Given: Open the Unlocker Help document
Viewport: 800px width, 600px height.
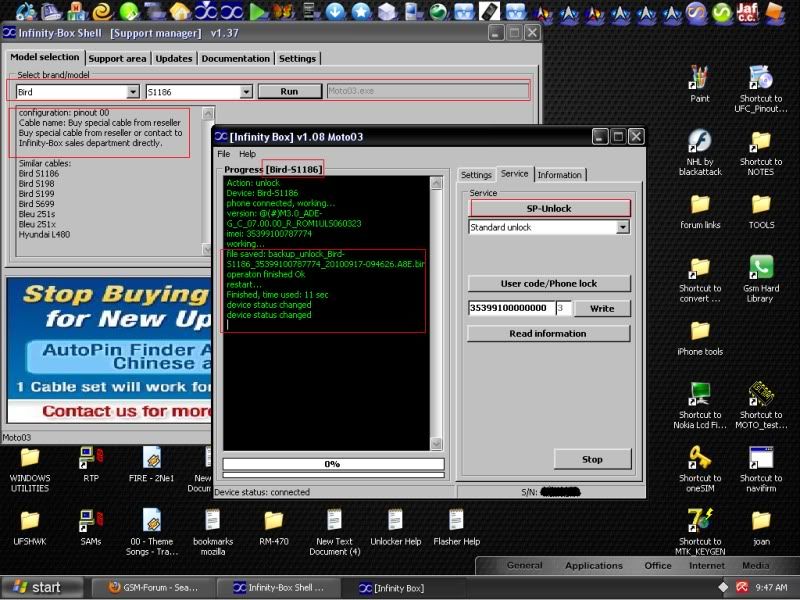Looking at the screenshot, I should click(395, 528).
